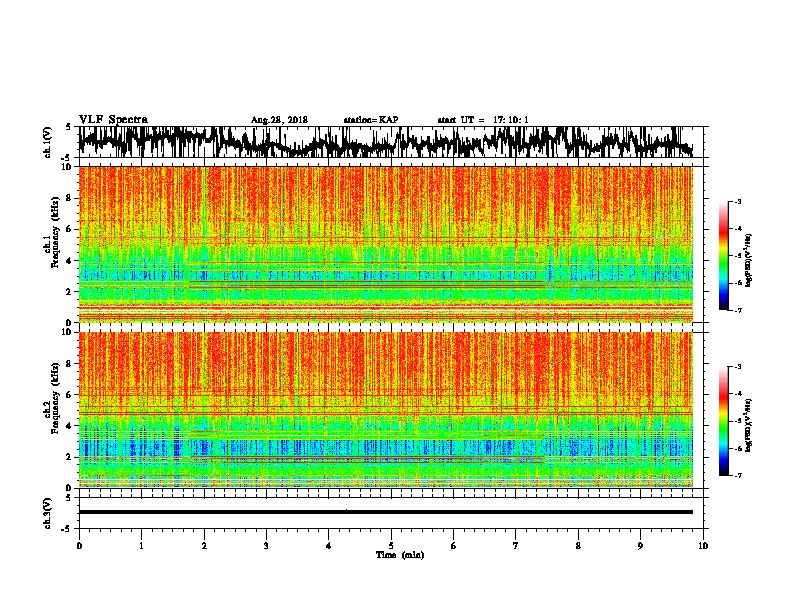Click the "2" tick on the time axis
Image resolution: width=792 pixels, height=612 pixels.
[204, 546]
